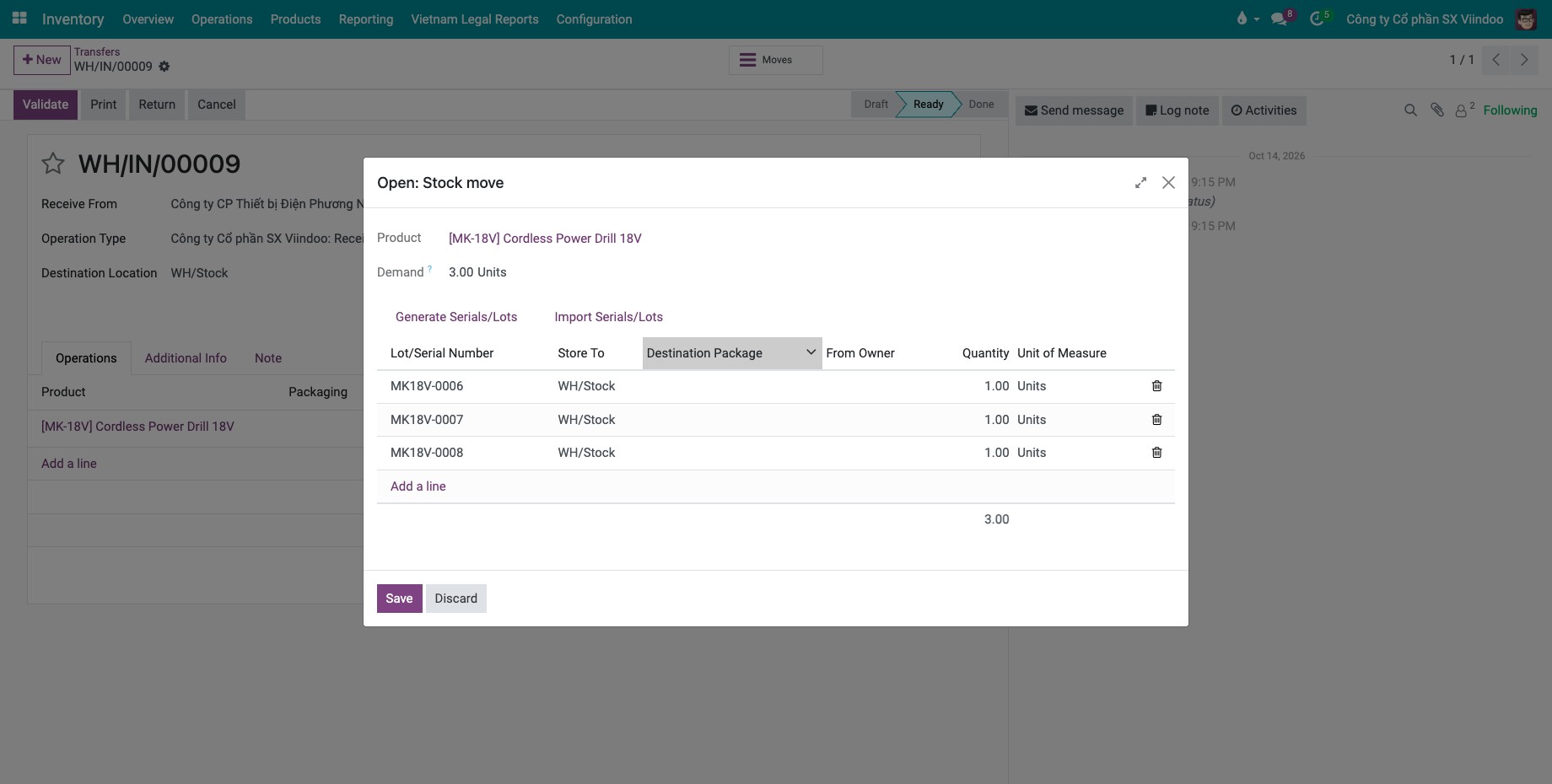Open the Products menu
Image resolution: width=1552 pixels, height=784 pixels.
point(295,19)
